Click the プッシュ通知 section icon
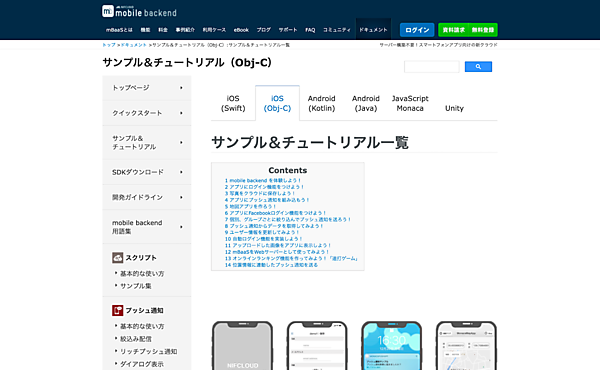 [x=117, y=310]
